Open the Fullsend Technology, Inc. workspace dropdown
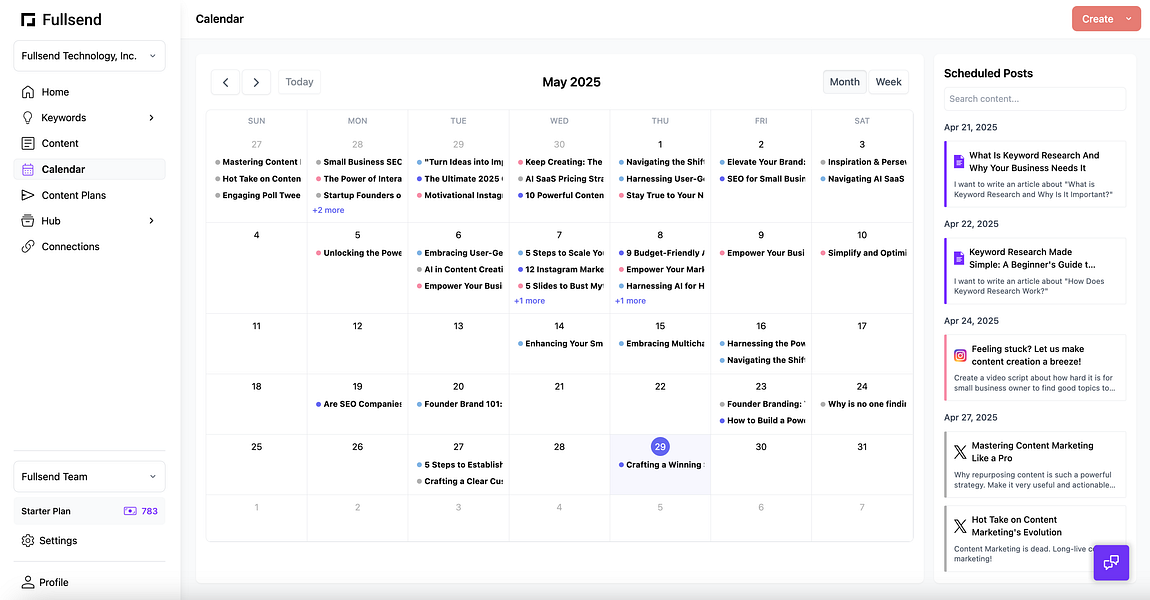1150x600 pixels. [x=89, y=56]
